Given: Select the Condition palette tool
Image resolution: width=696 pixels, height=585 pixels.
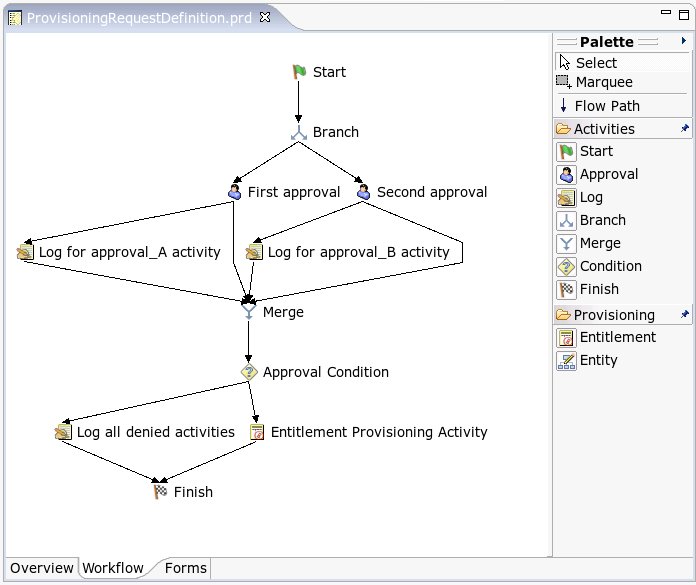Looking at the screenshot, I should coord(610,267).
